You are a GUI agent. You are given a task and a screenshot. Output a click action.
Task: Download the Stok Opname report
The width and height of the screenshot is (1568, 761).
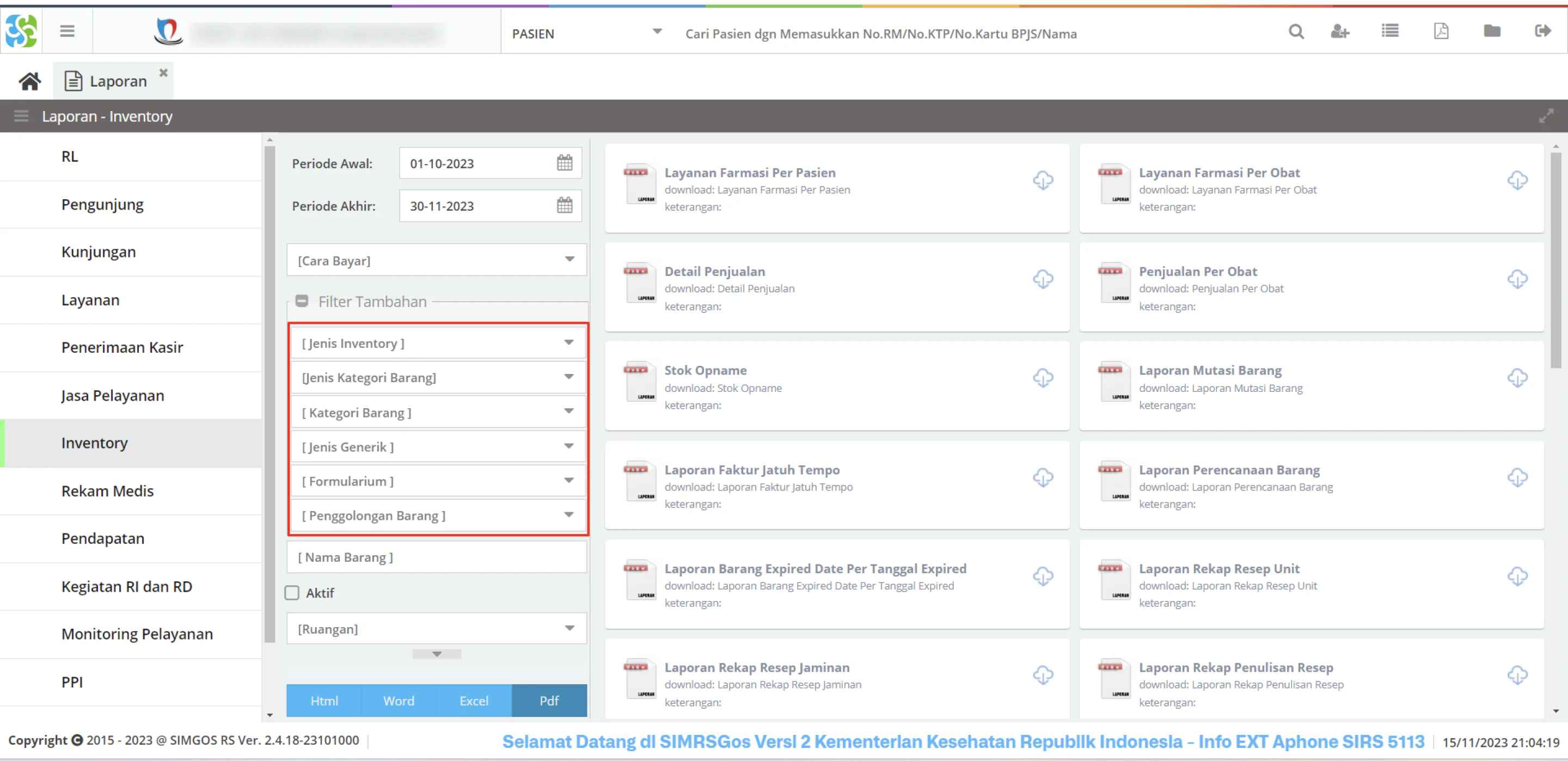coord(1043,377)
